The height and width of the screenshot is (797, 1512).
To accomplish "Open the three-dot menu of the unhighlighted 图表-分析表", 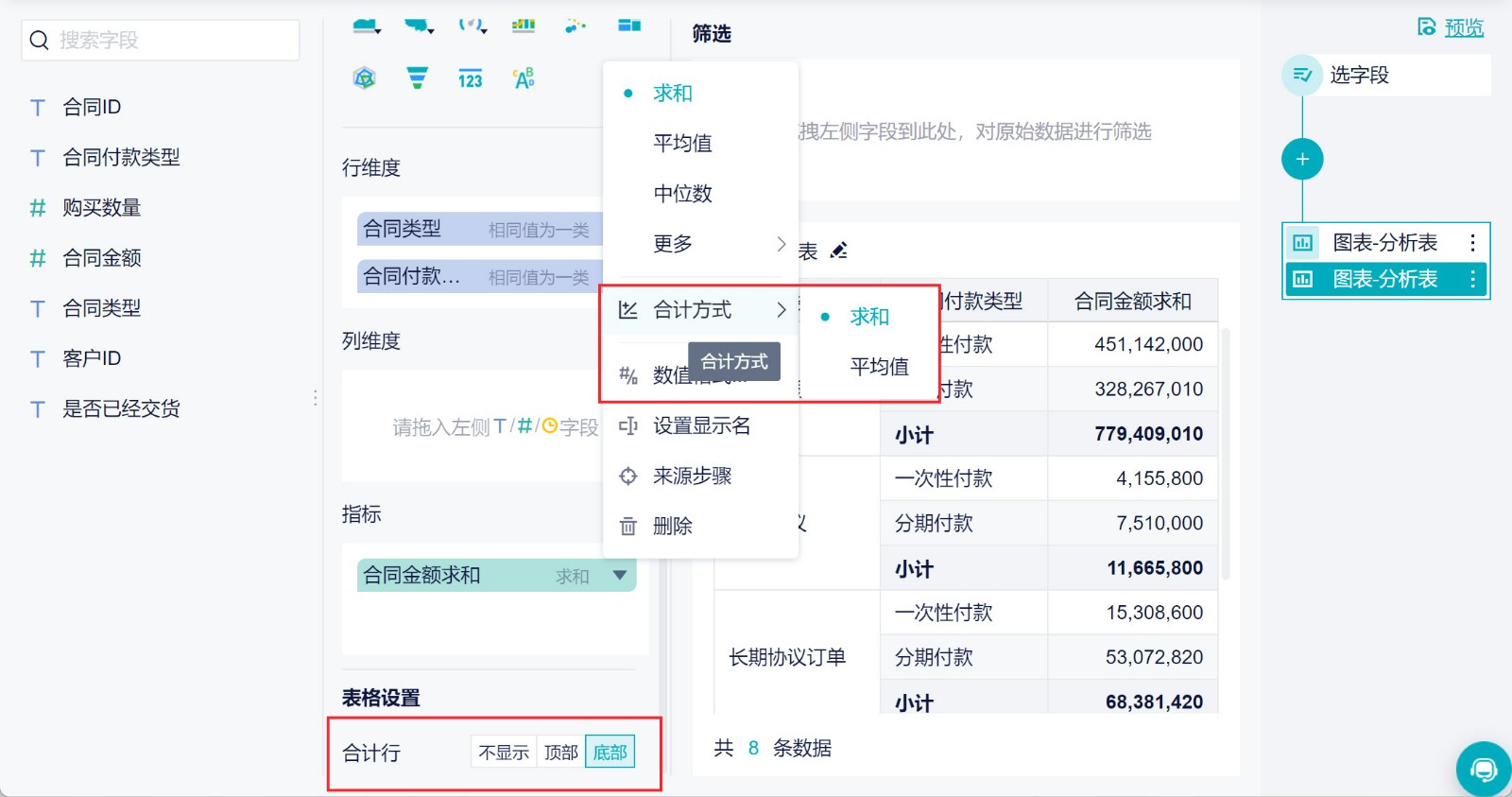I will (x=1472, y=243).
